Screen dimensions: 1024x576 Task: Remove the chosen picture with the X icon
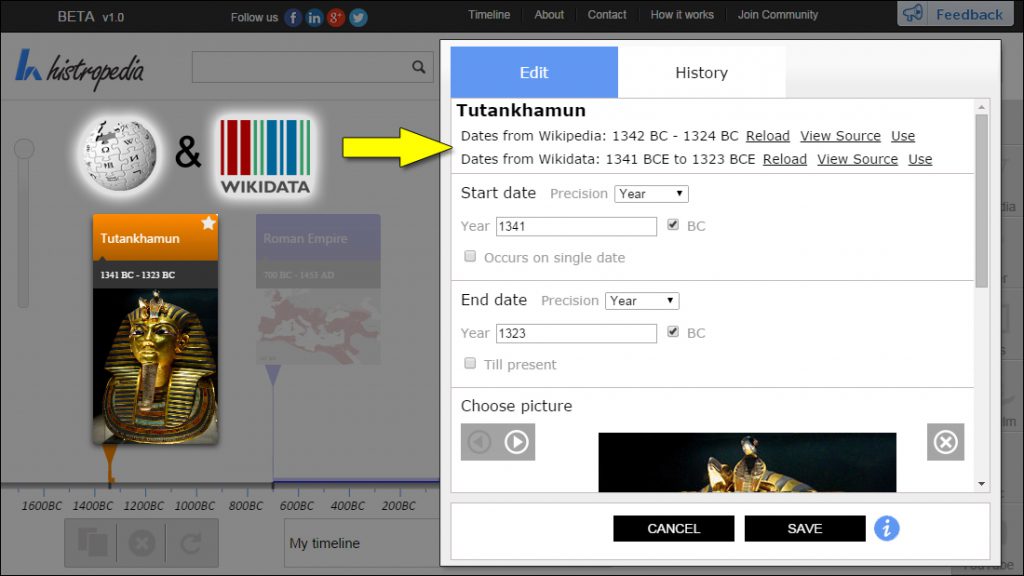tap(945, 441)
